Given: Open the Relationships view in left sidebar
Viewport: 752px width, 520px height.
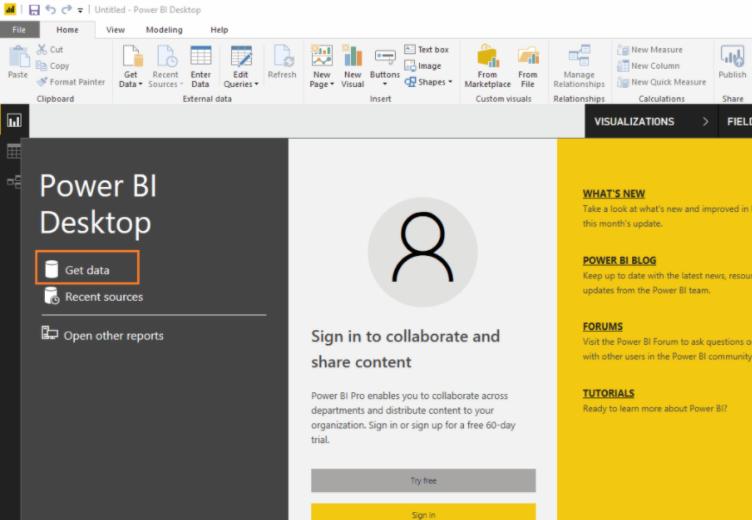Looking at the screenshot, I should click(13, 181).
